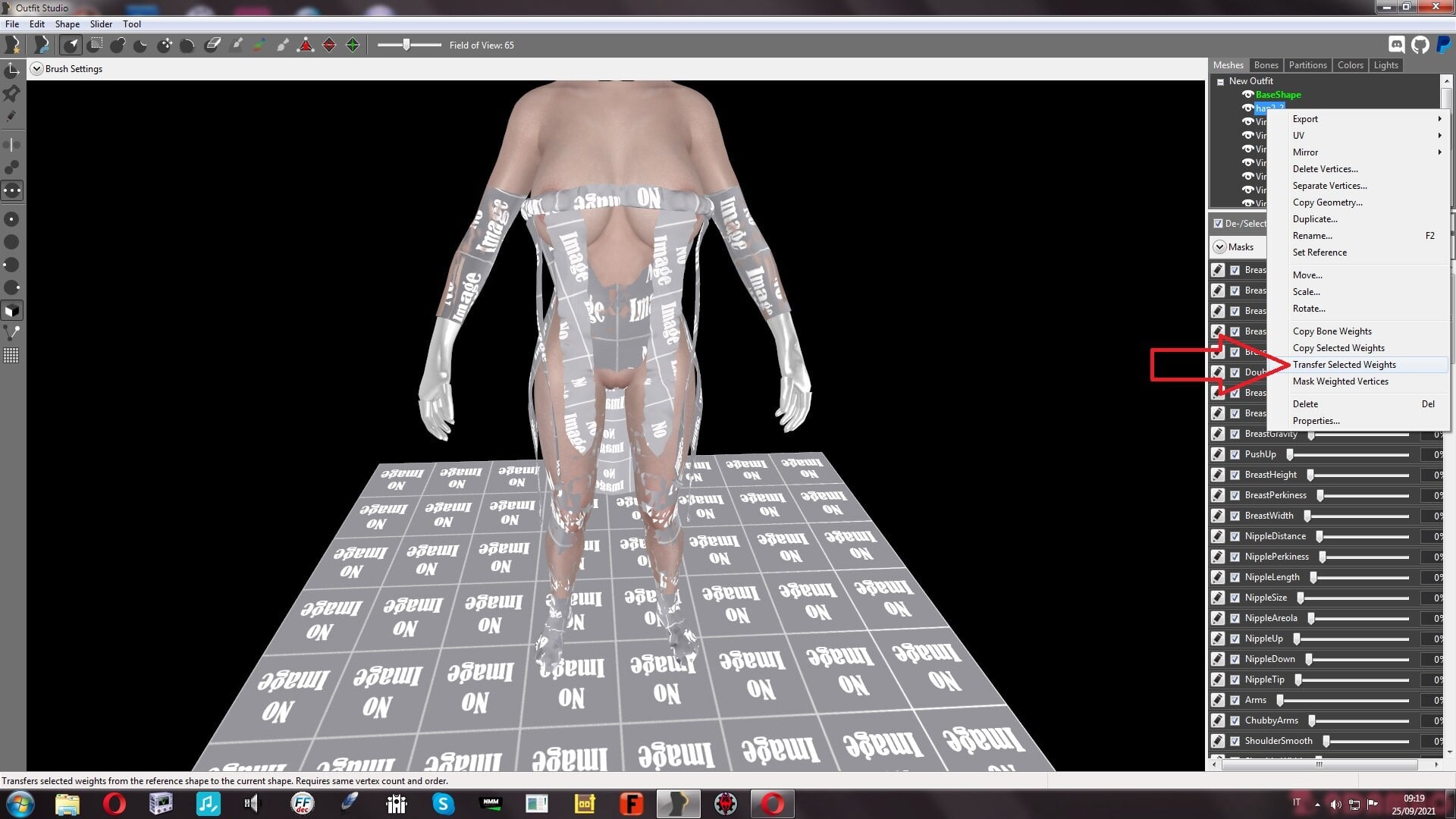Open the PayPal donate icon
This screenshot has width=1456, height=819.
[1444, 45]
